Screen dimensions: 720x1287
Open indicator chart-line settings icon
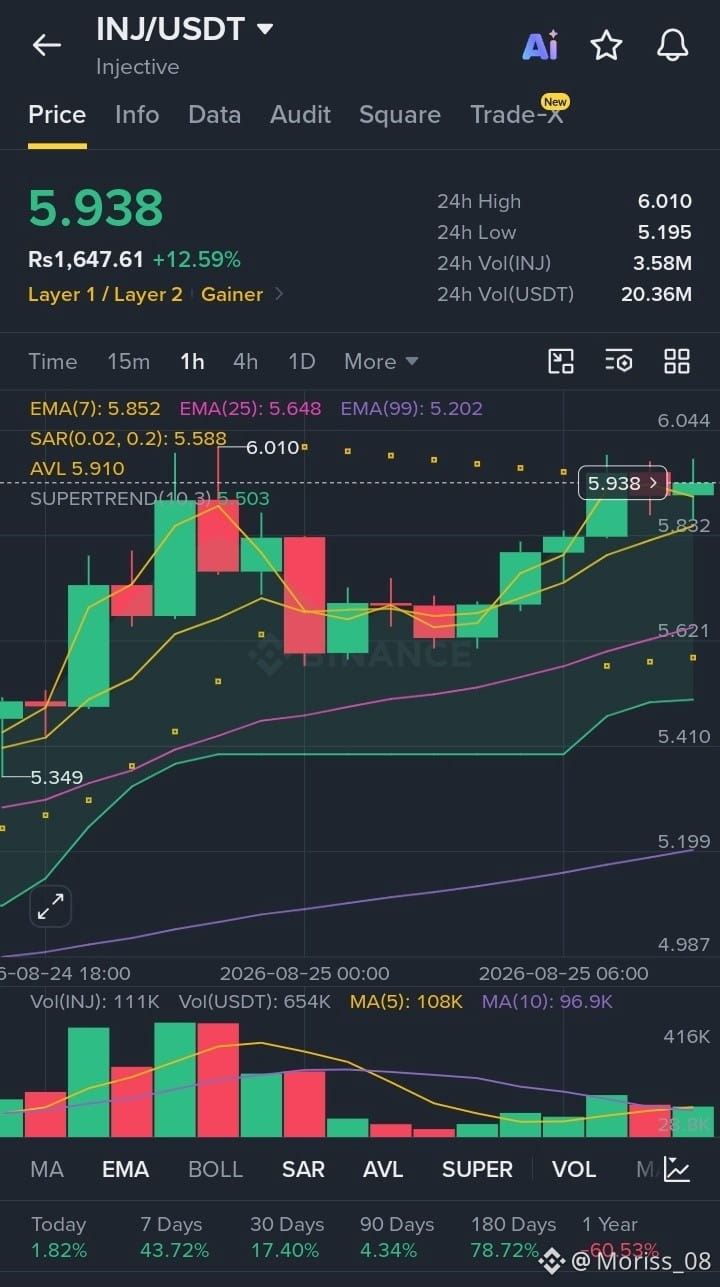coord(677,1169)
